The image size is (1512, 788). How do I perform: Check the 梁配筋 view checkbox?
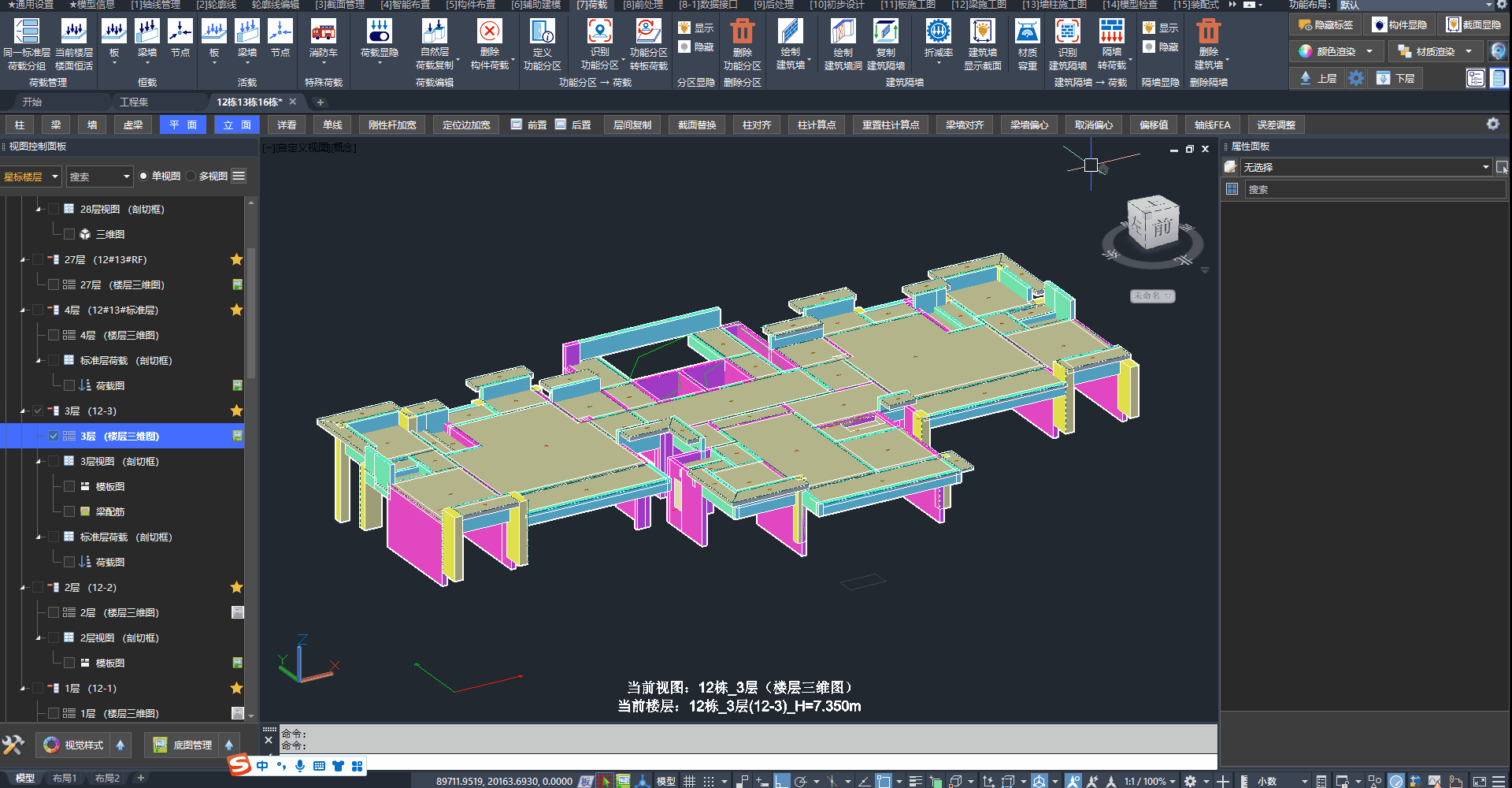click(x=69, y=511)
